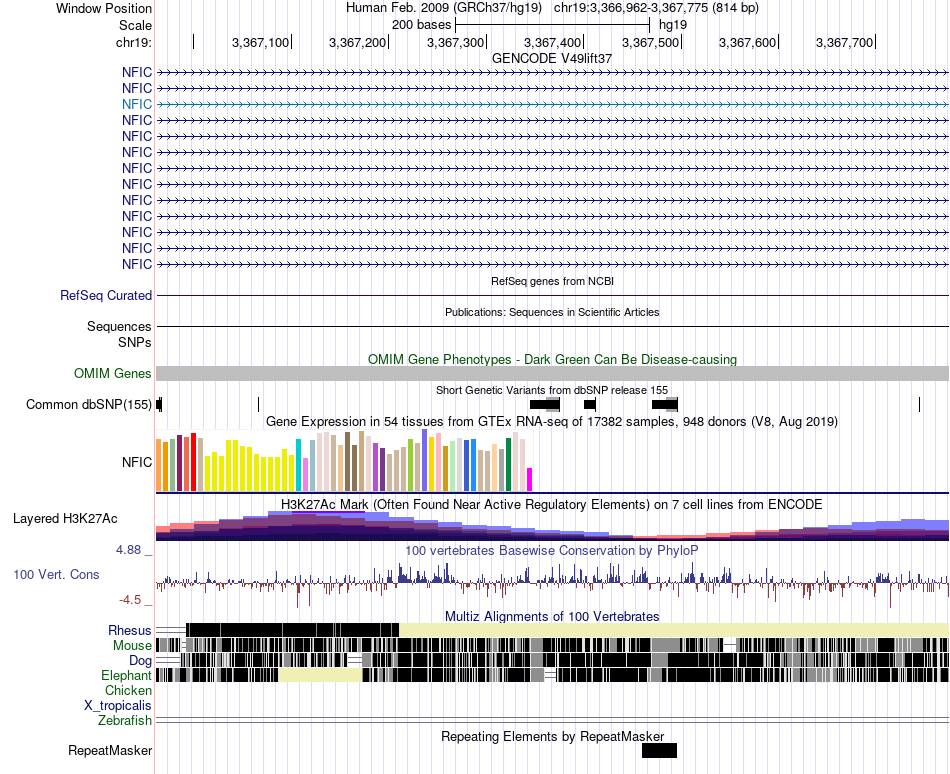Click the X_tropicalis alignment label
Image resolution: width=950 pixels, height=774 pixels.
click(x=118, y=706)
